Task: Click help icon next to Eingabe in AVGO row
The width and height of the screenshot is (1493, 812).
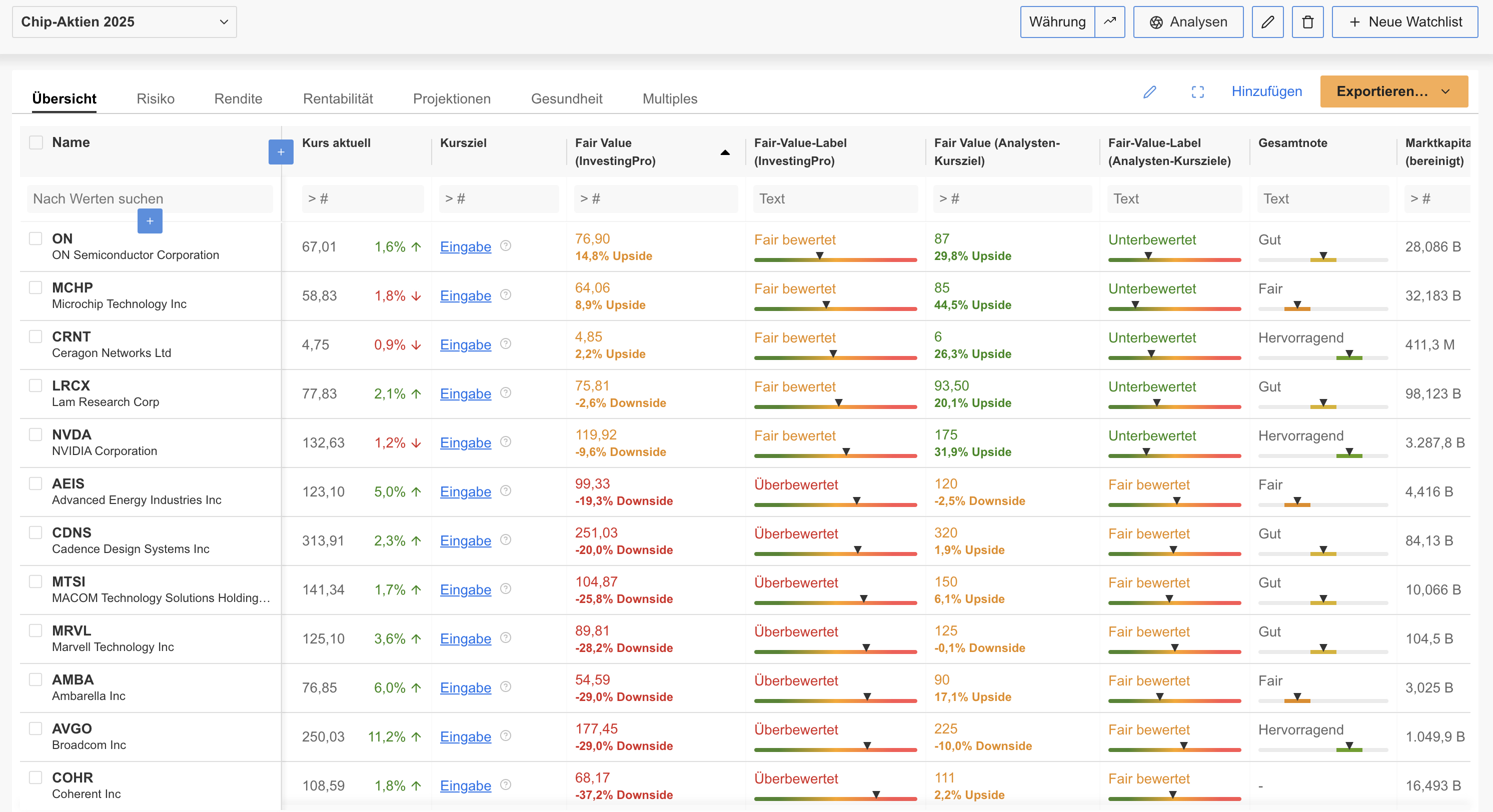Action: [505, 735]
